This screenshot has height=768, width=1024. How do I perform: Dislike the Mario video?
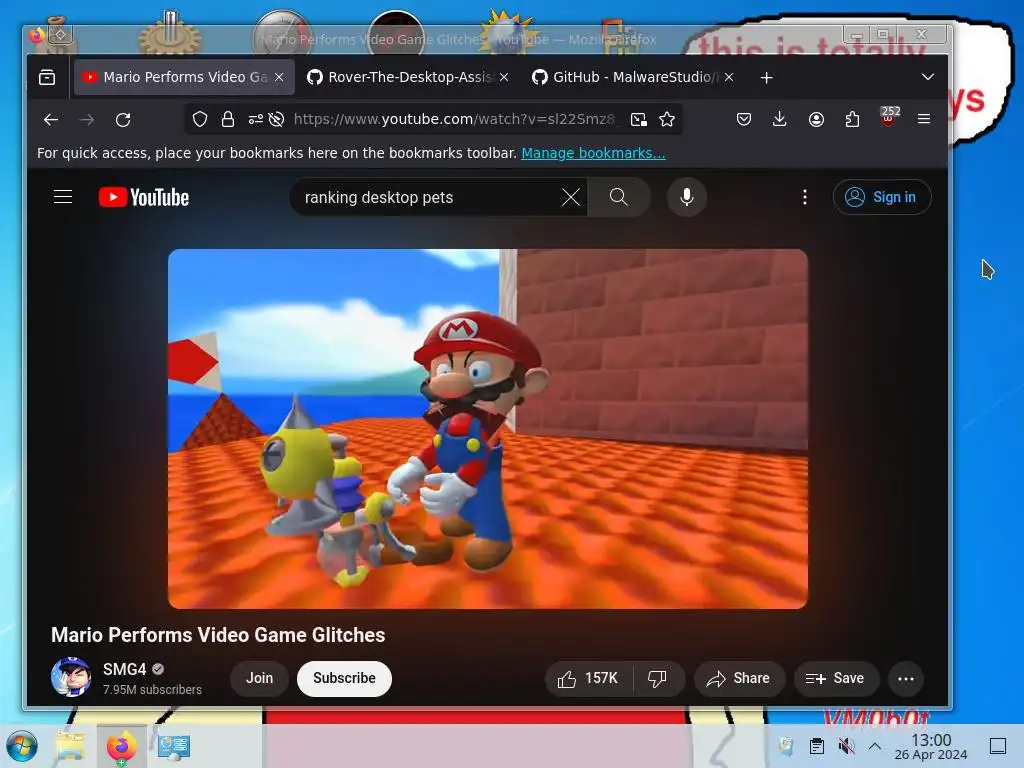658,679
